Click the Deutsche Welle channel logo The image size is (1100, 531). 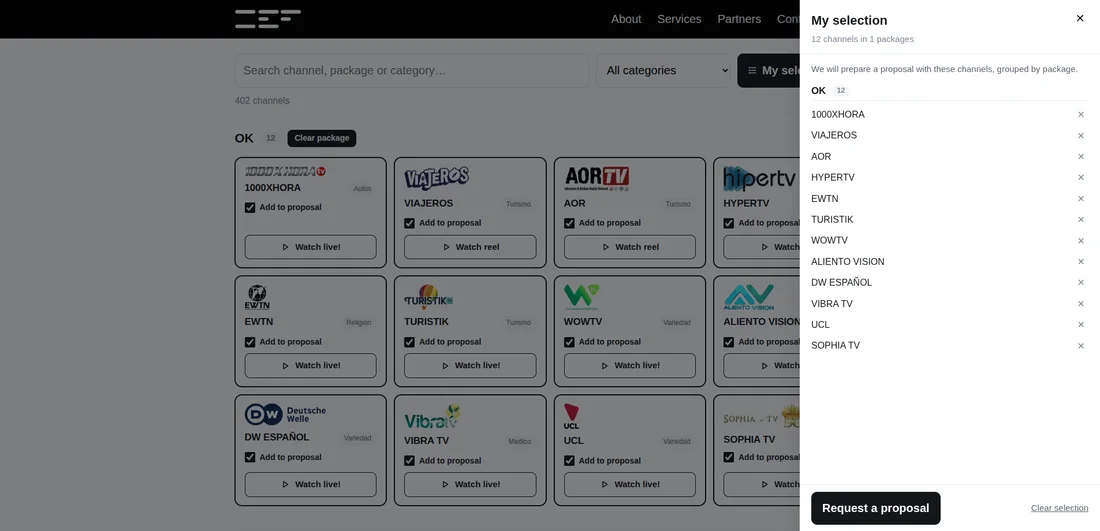point(286,414)
